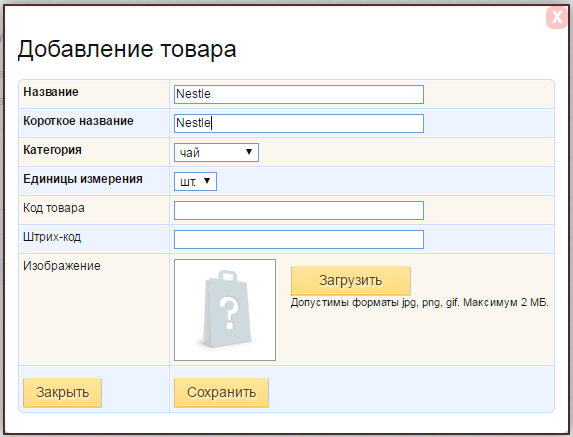This screenshot has width=573, height=437.
Task: Click the Короткое название label
Action: (78, 121)
